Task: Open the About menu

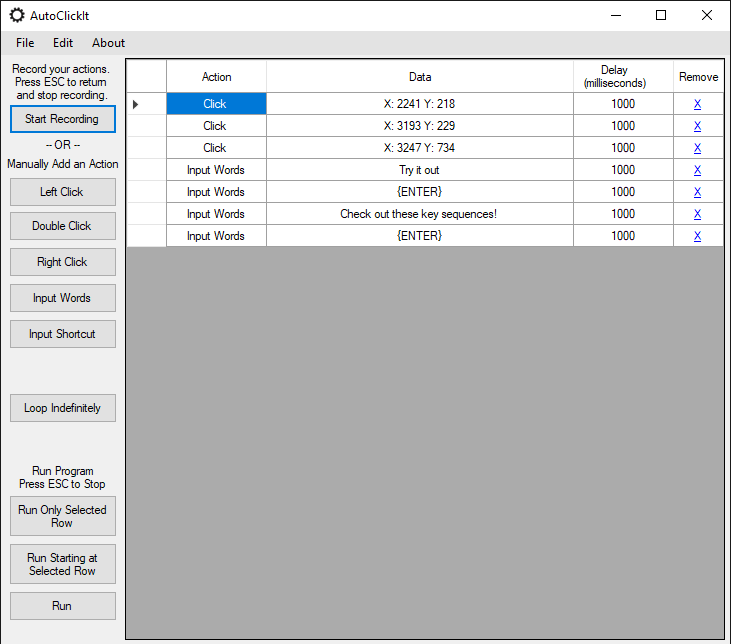Action: 108,43
